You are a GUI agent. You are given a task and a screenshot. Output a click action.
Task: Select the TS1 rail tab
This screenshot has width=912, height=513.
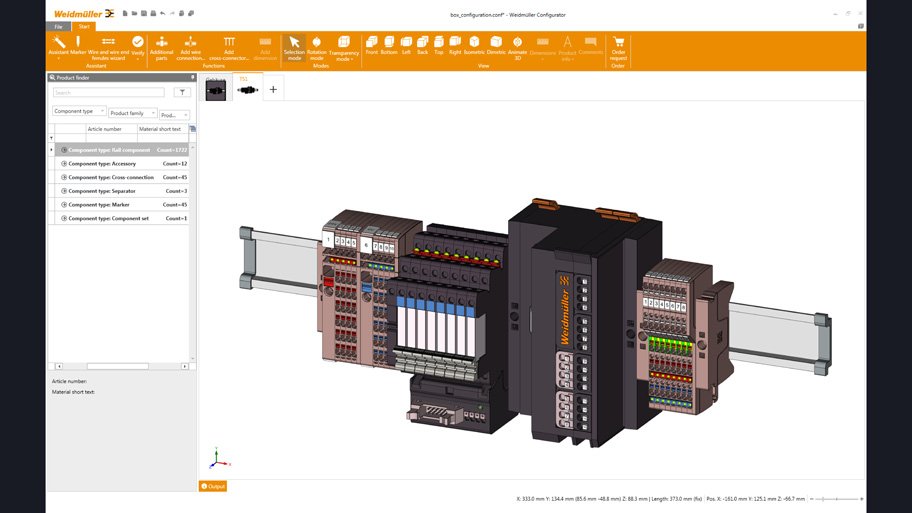(247, 88)
